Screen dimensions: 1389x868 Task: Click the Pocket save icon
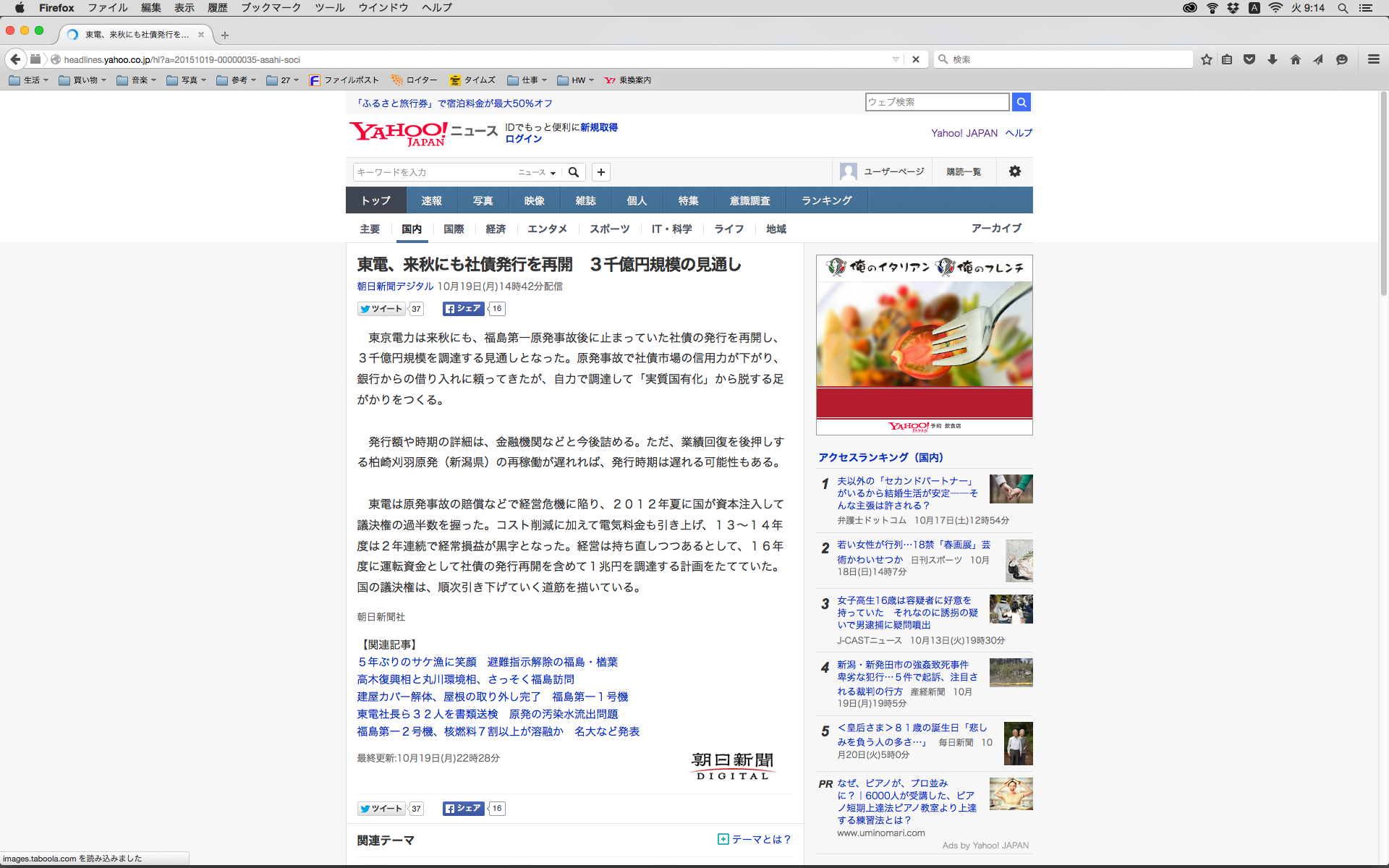click(1249, 59)
